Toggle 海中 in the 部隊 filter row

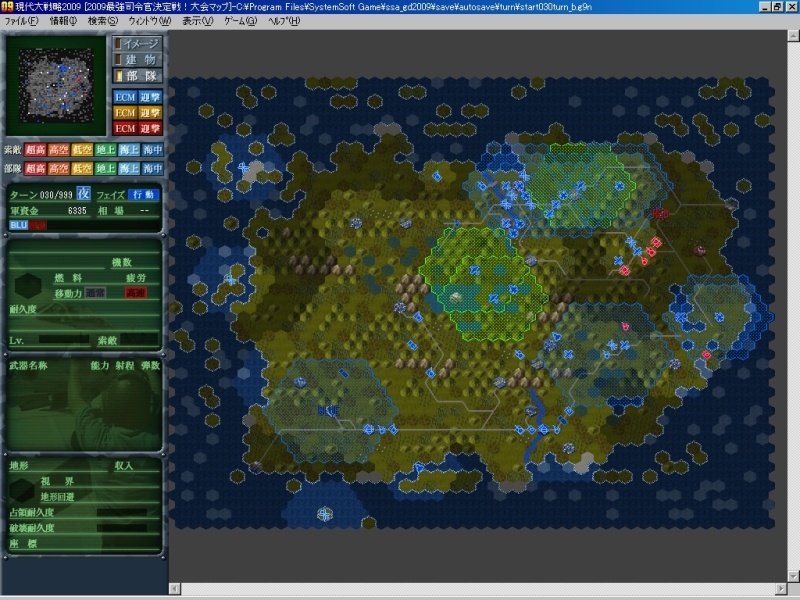(x=153, y=168)
